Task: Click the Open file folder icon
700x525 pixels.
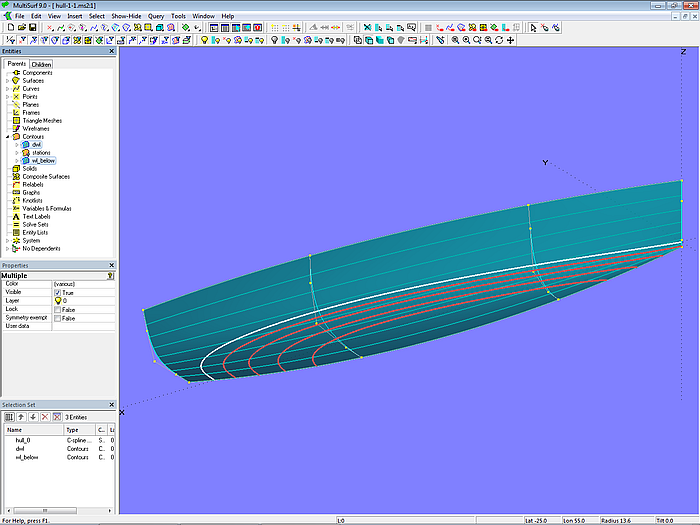Action: tap(20, 28)
